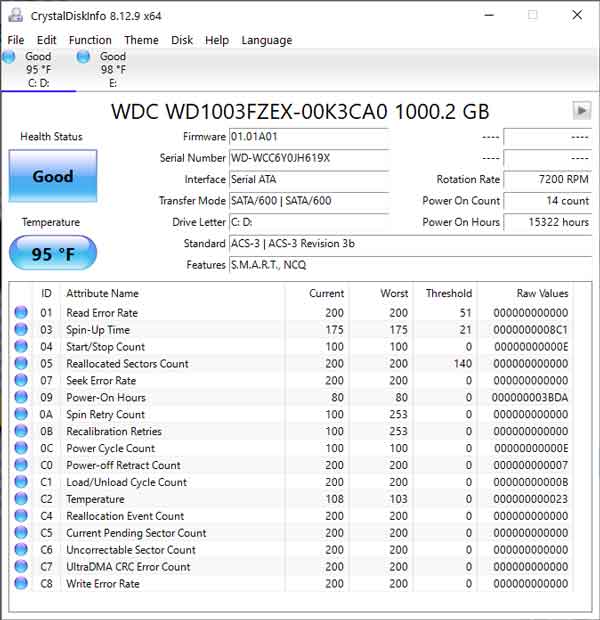600x620 pixels.
Task: Click the status orb for Recalibration Retries
Action: [21, 431]
